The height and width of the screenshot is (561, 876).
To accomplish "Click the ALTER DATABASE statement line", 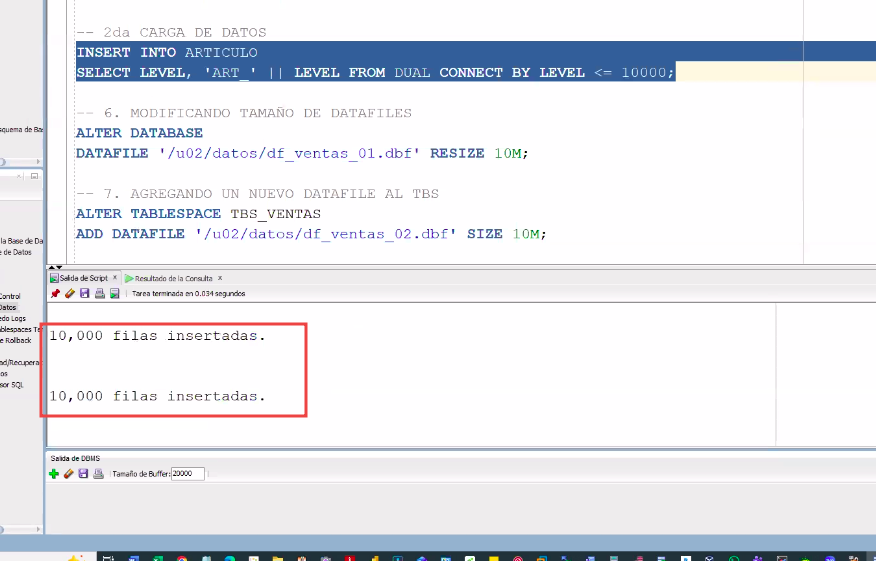I will tap(139, 133).
